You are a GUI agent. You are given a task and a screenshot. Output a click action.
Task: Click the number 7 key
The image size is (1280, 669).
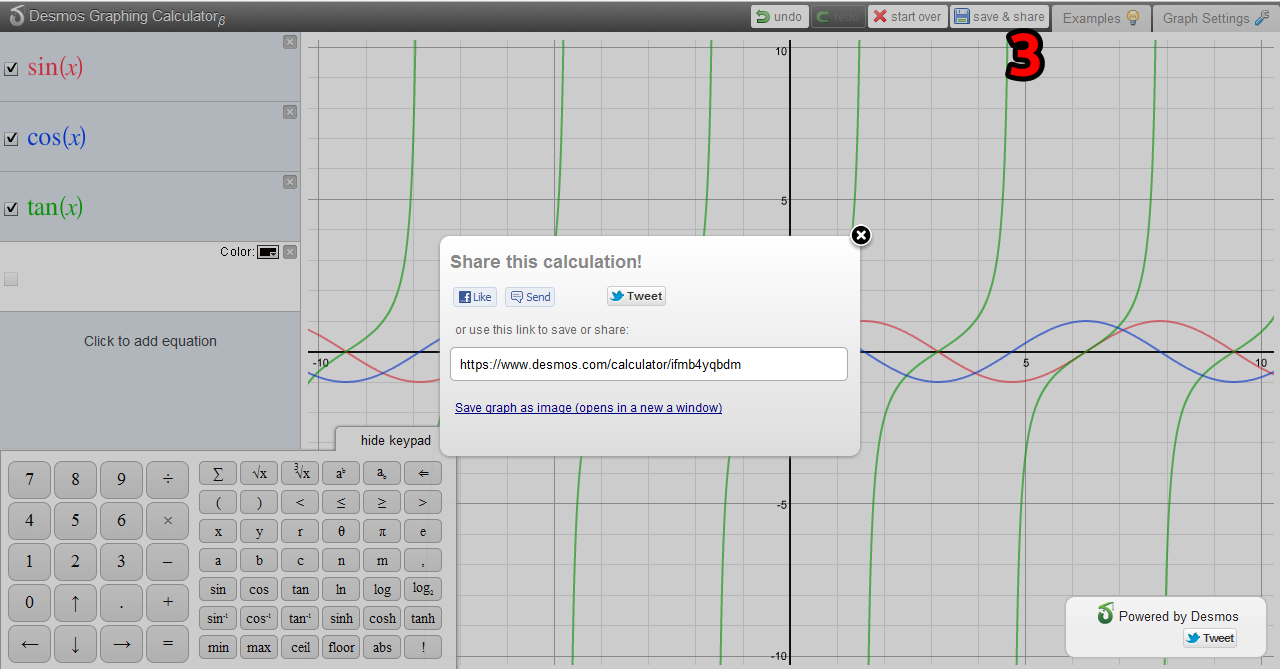(29, 480)
